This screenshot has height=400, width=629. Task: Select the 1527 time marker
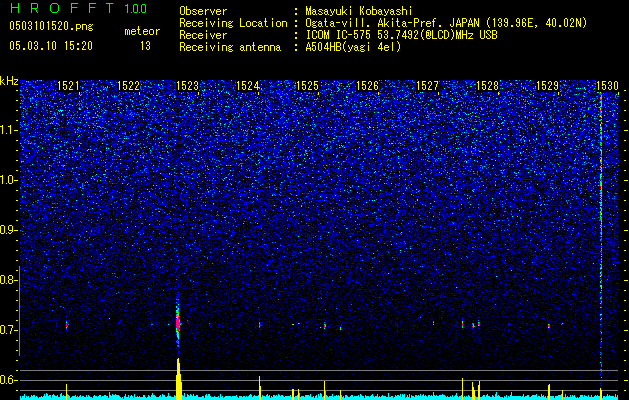click(427, 86)
